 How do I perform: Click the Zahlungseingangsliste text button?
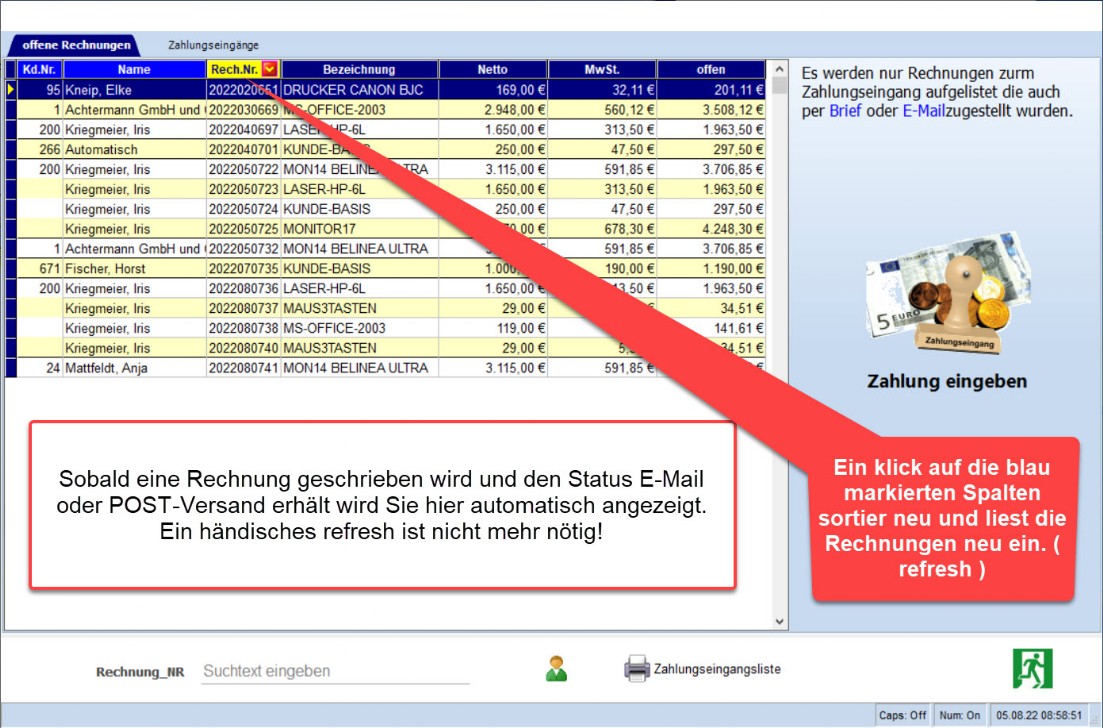click(x=717, y=669)
